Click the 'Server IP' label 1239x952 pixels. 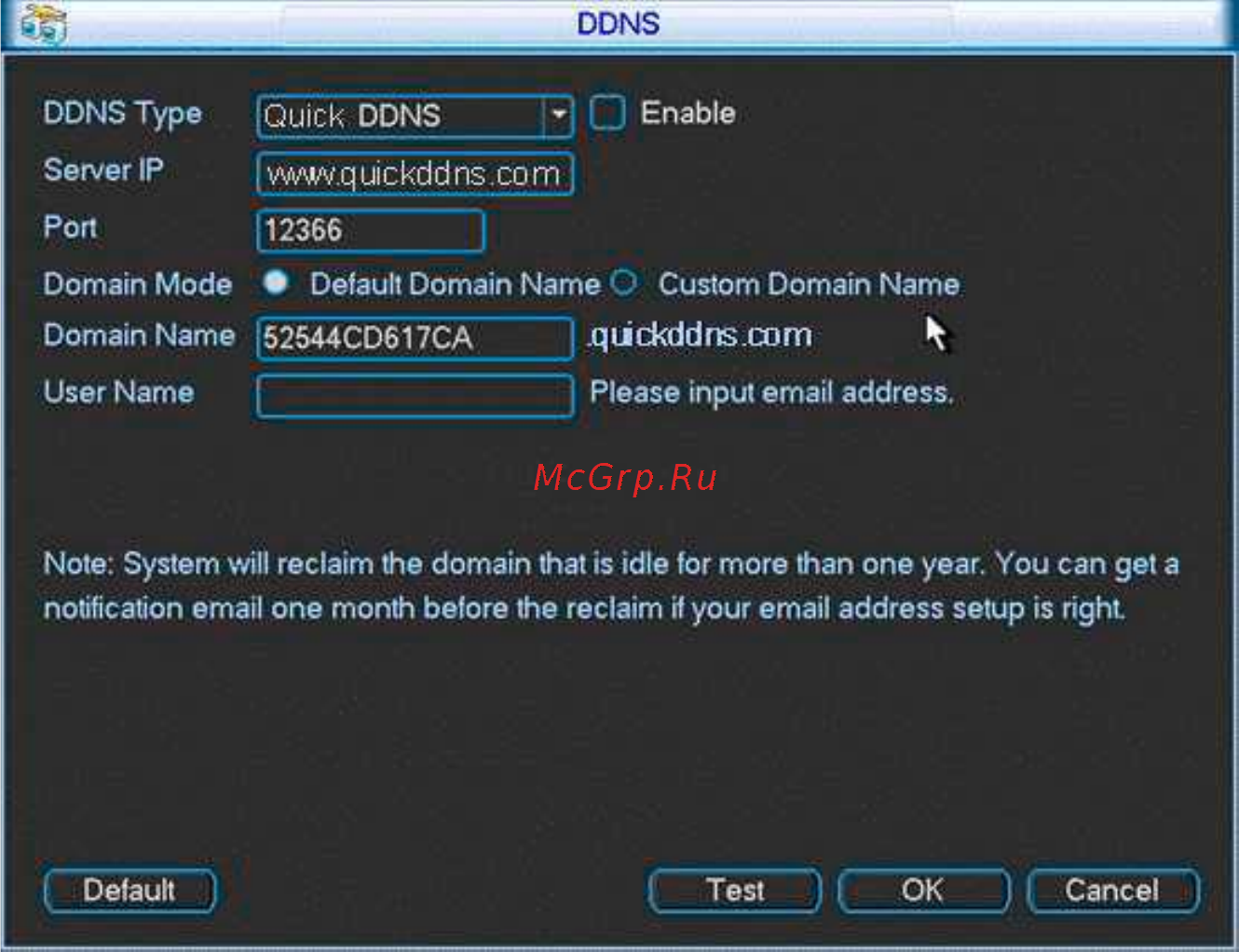103,170
